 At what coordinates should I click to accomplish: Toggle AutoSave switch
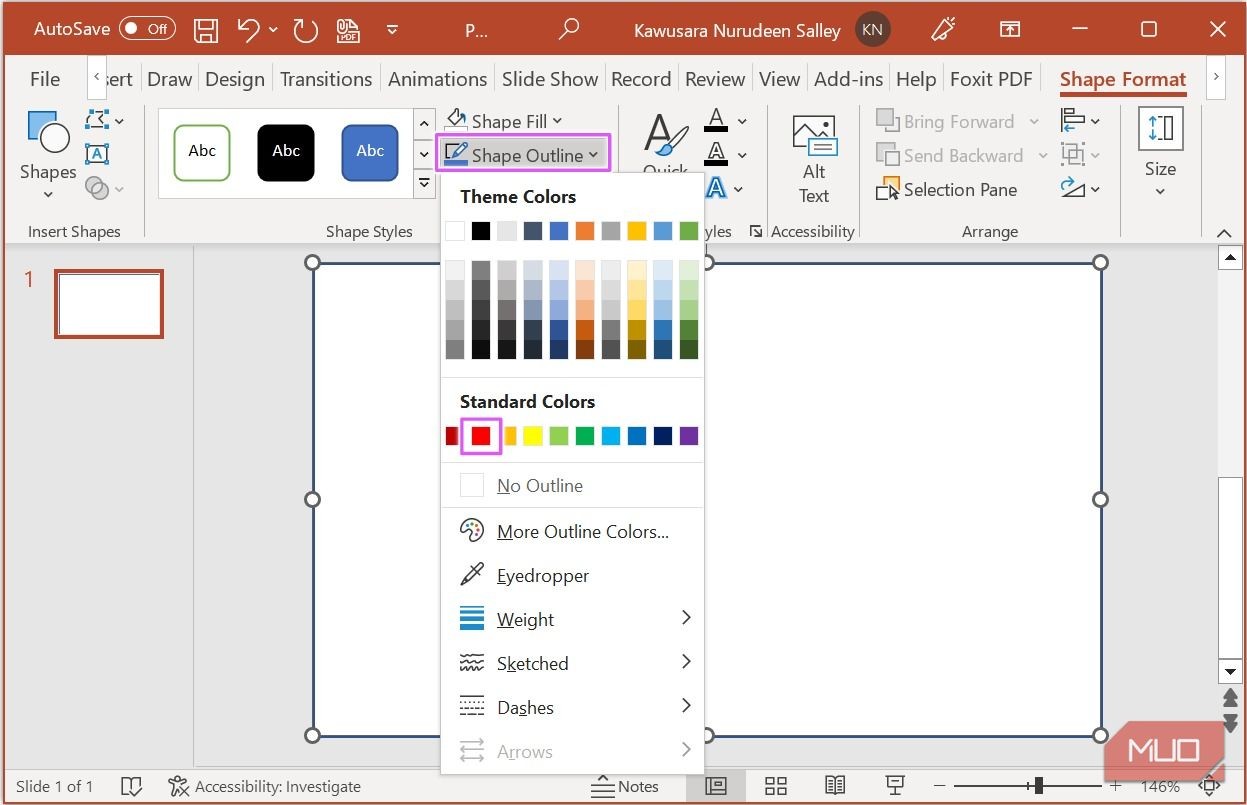coord(147,29)
